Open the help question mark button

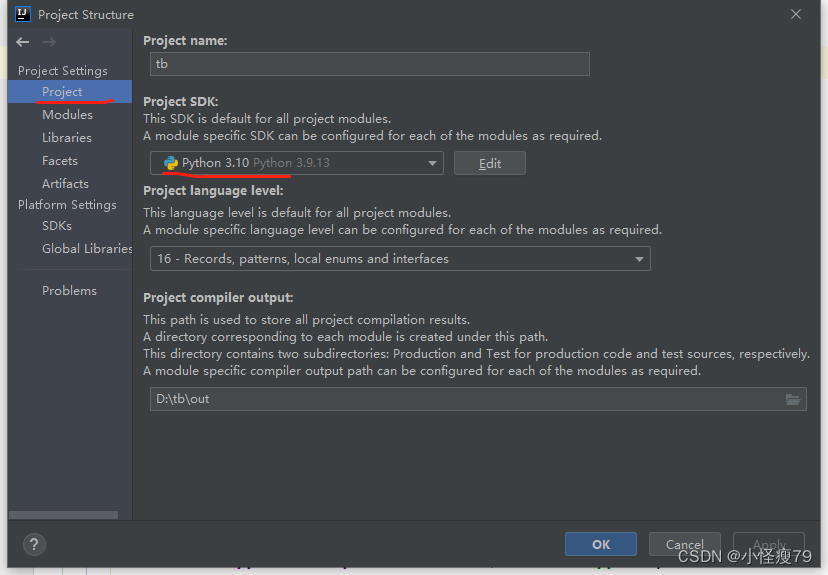tap(34, 544)
